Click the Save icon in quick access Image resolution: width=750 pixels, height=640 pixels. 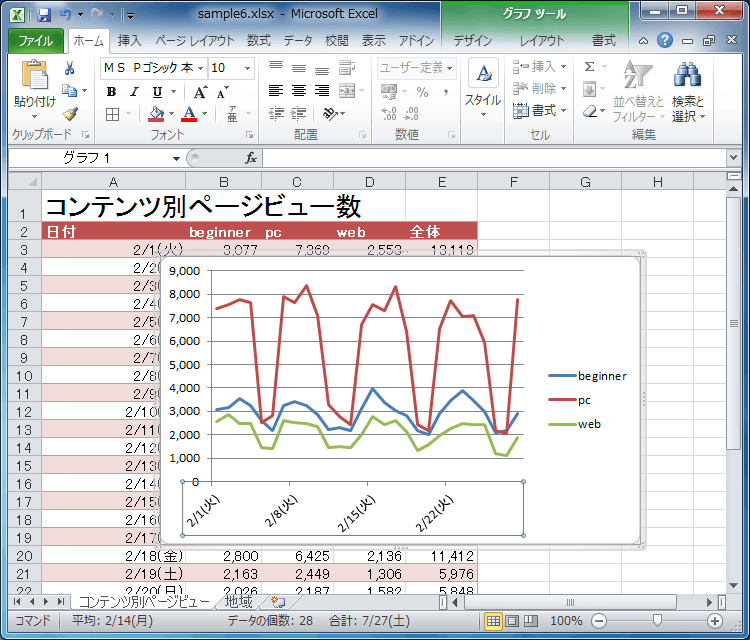pos(44,15)
